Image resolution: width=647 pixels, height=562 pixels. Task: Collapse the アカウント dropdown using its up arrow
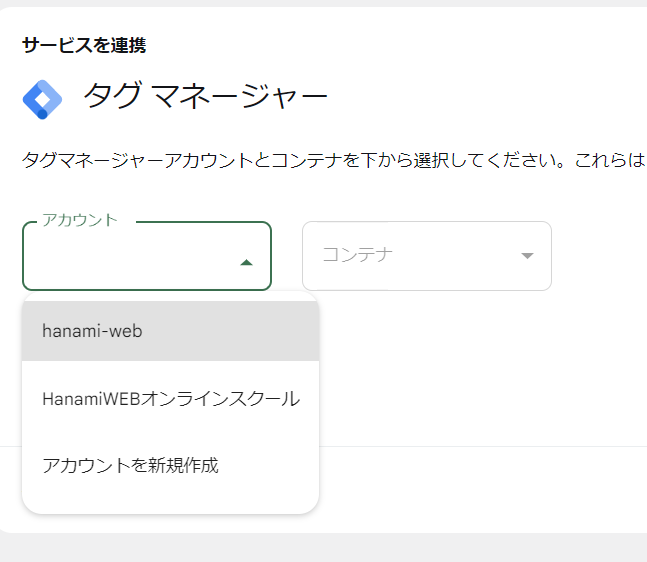tap(246, 262)
